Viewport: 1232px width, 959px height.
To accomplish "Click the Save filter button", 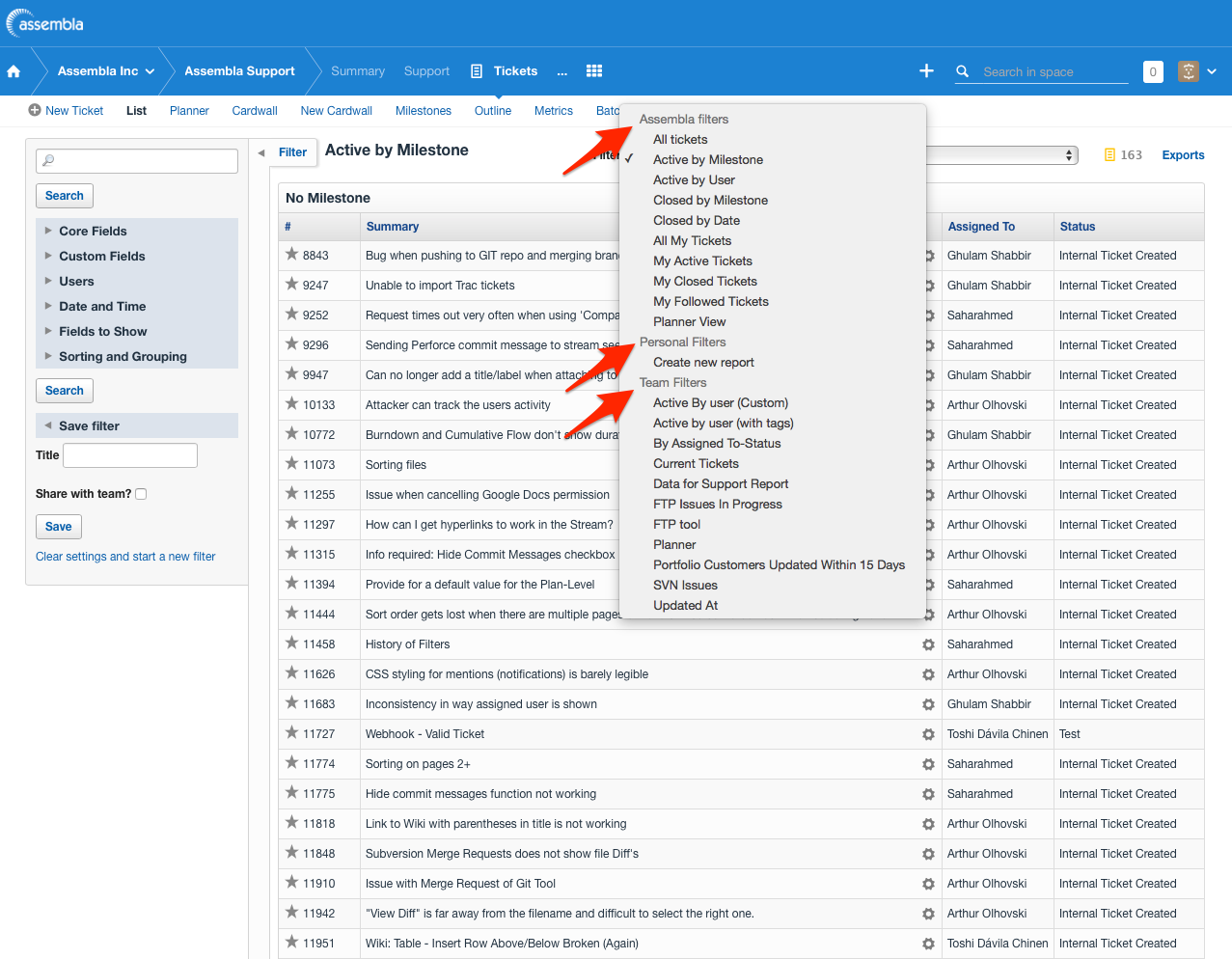I will pyautogui.click(x=59, y=527).
